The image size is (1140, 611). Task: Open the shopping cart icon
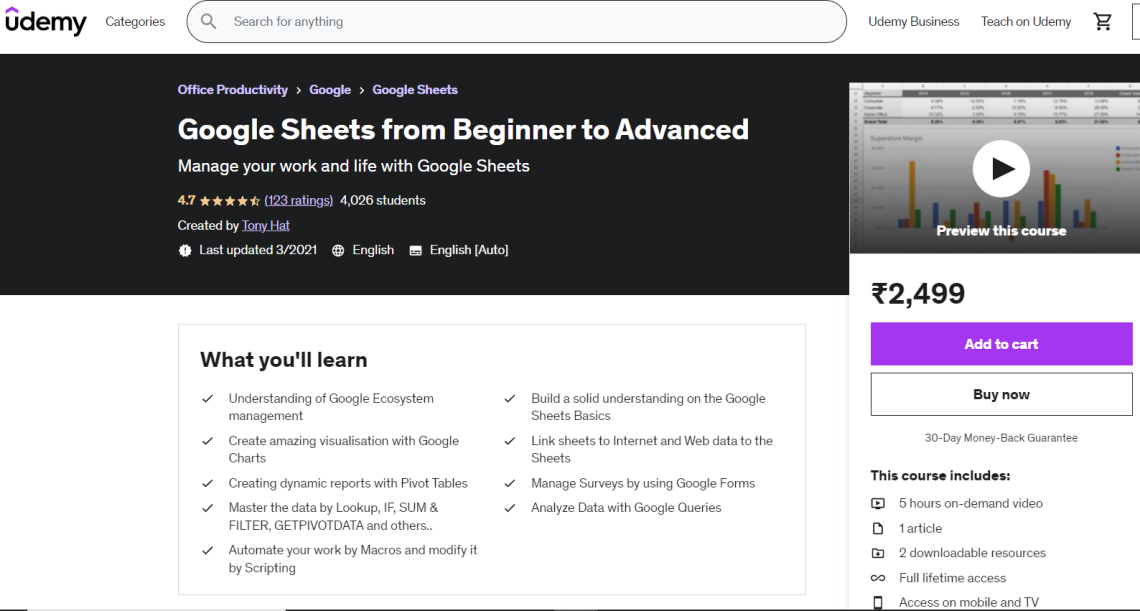click(x=1102, y=21)
